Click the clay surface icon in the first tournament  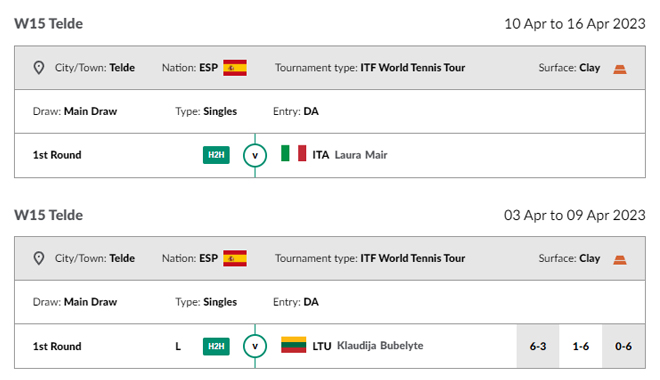pos(620,69)
